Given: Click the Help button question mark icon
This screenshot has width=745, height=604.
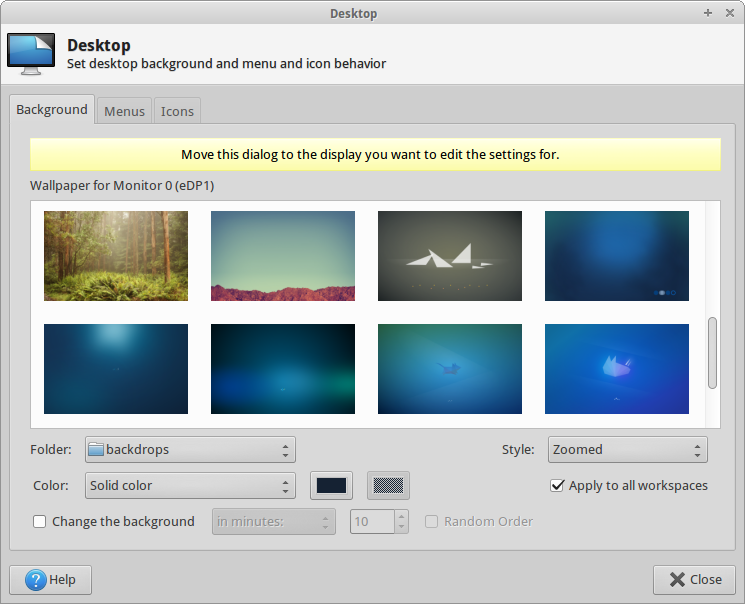Looking at the screenshot, I should pyautogui.click(x=36, y=580).
